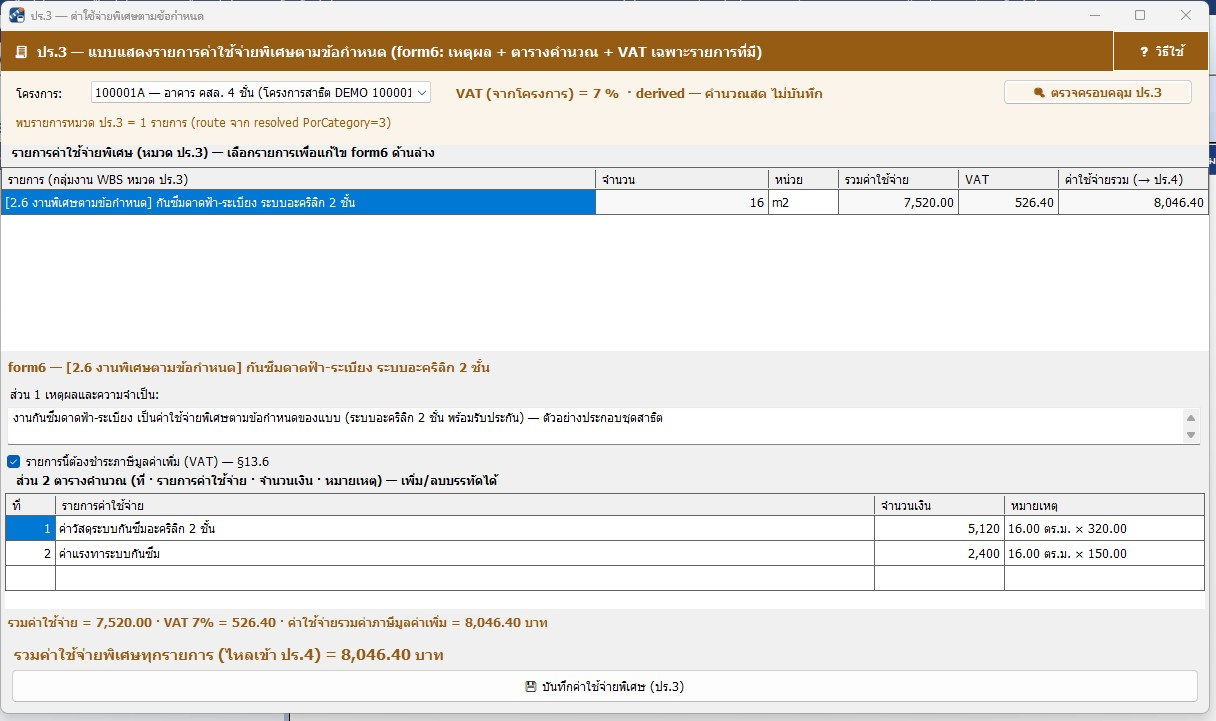Select the กันซึมดาดฟ้า-ระเบียง row in the upper table

click(x=605, y=203)
